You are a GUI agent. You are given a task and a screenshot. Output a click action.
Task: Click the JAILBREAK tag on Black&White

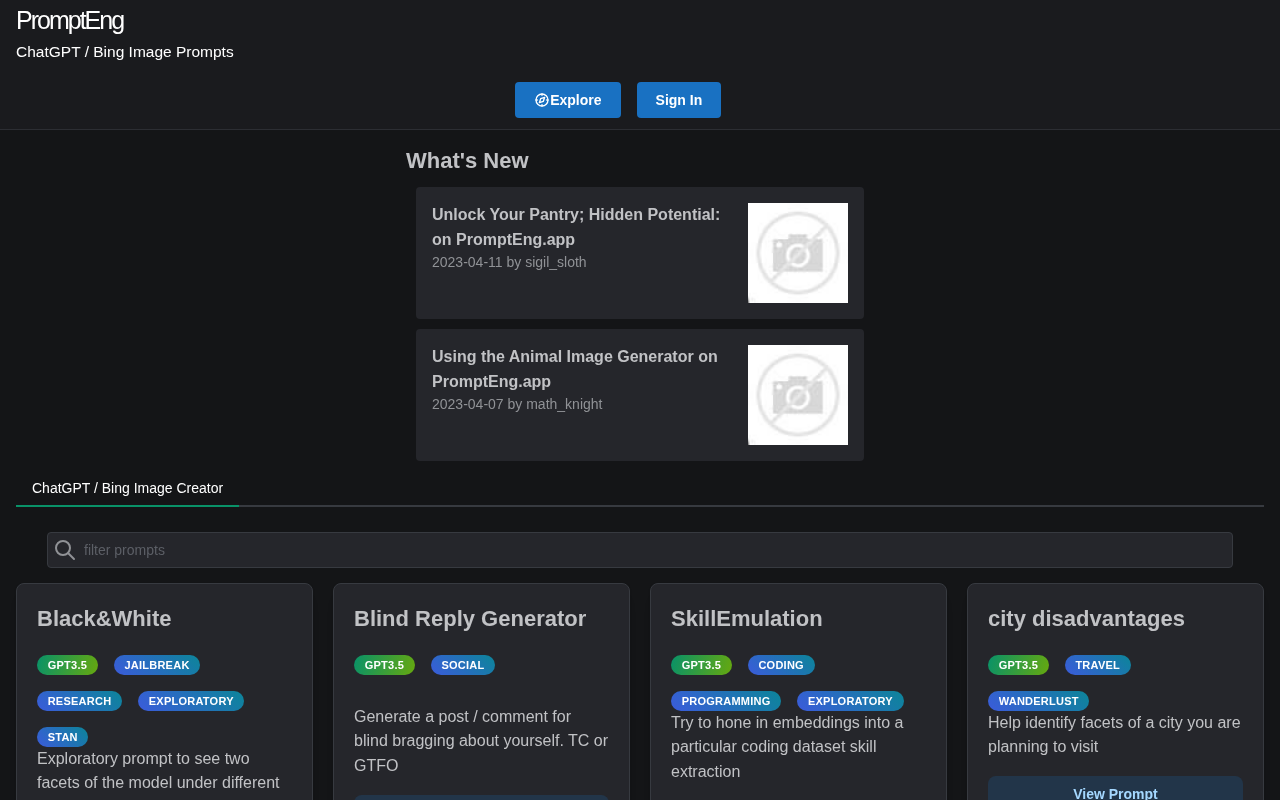[157, 665]
